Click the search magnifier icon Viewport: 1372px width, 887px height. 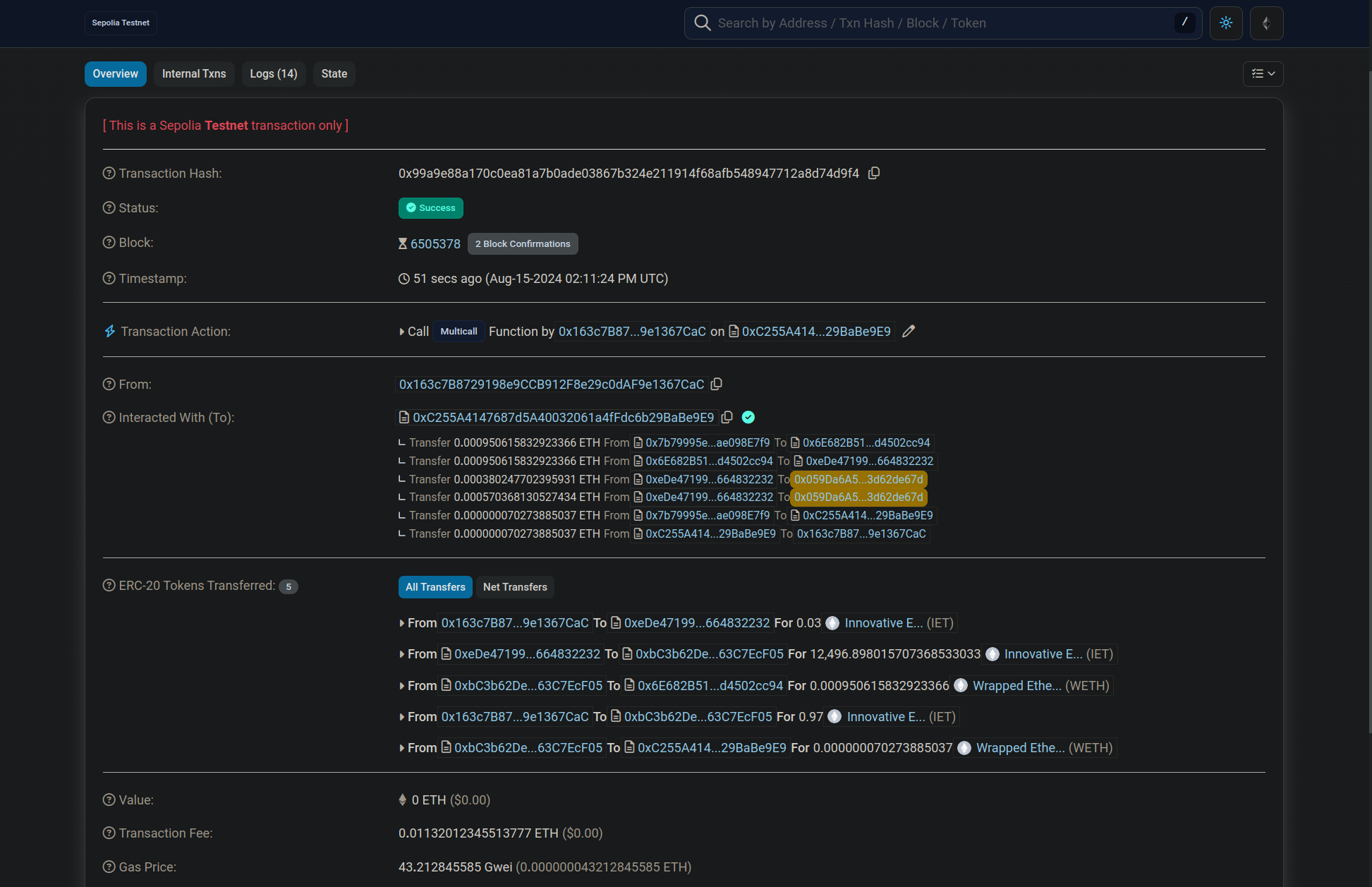pos(702,23)
